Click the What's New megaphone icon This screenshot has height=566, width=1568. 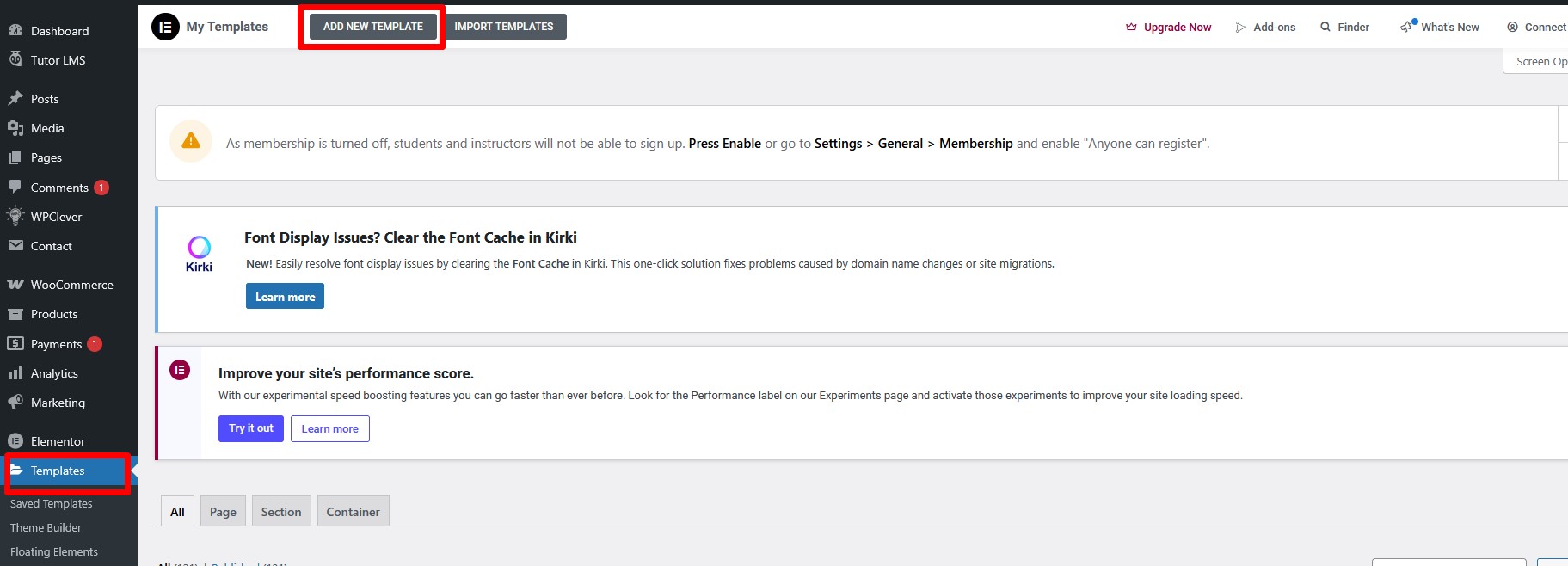click(x=1407, y=27)
